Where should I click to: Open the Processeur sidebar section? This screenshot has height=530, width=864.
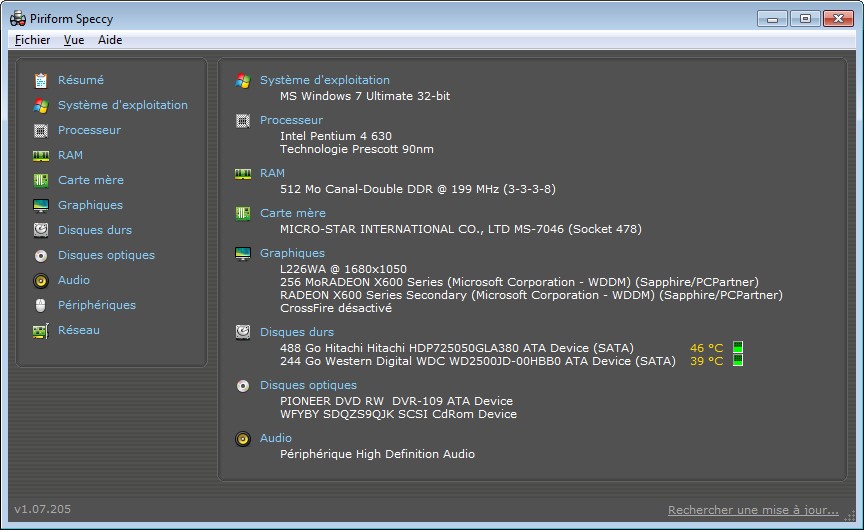(89, 130)
